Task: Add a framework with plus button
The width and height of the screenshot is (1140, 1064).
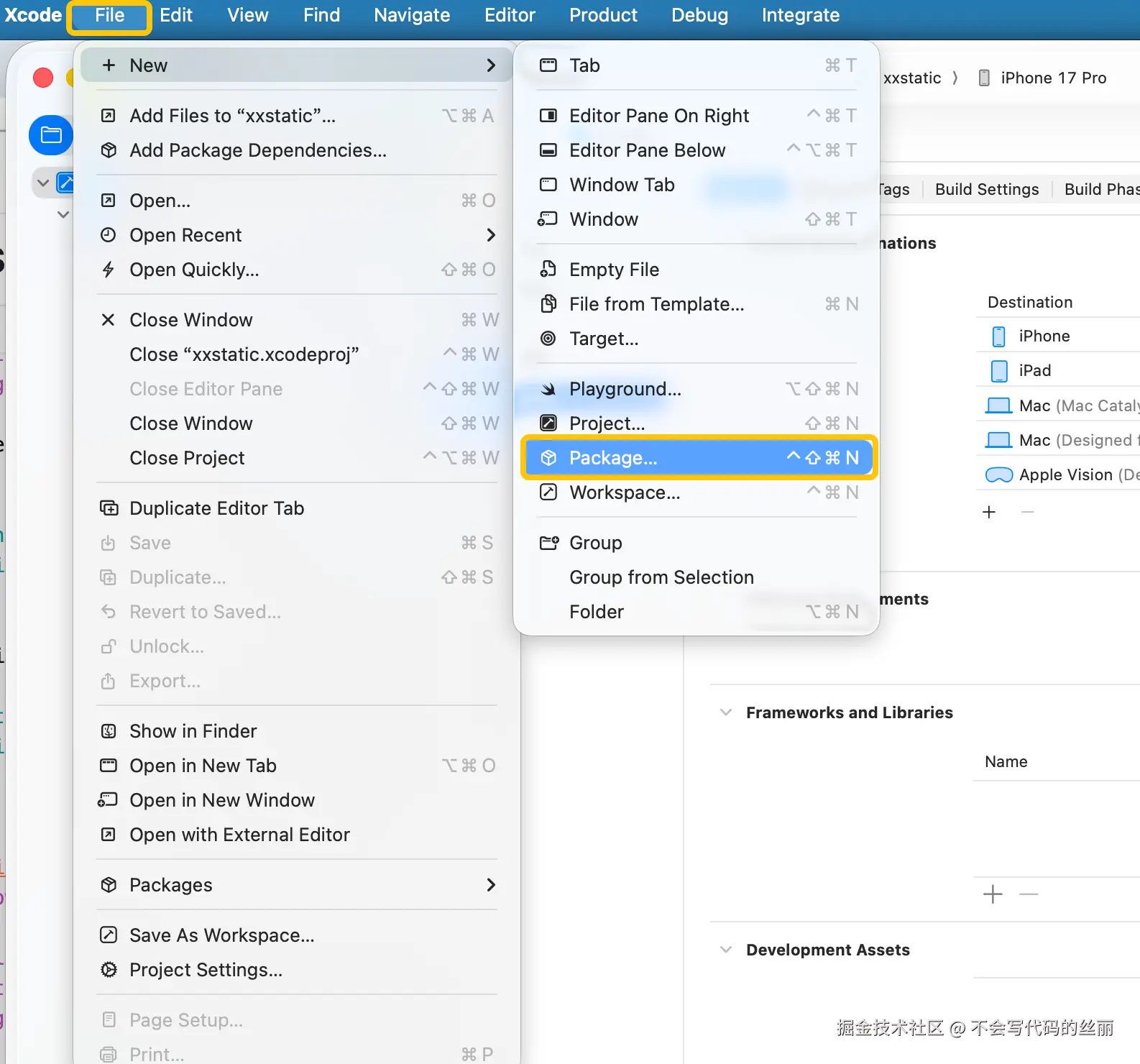Action: pos(993,894)
